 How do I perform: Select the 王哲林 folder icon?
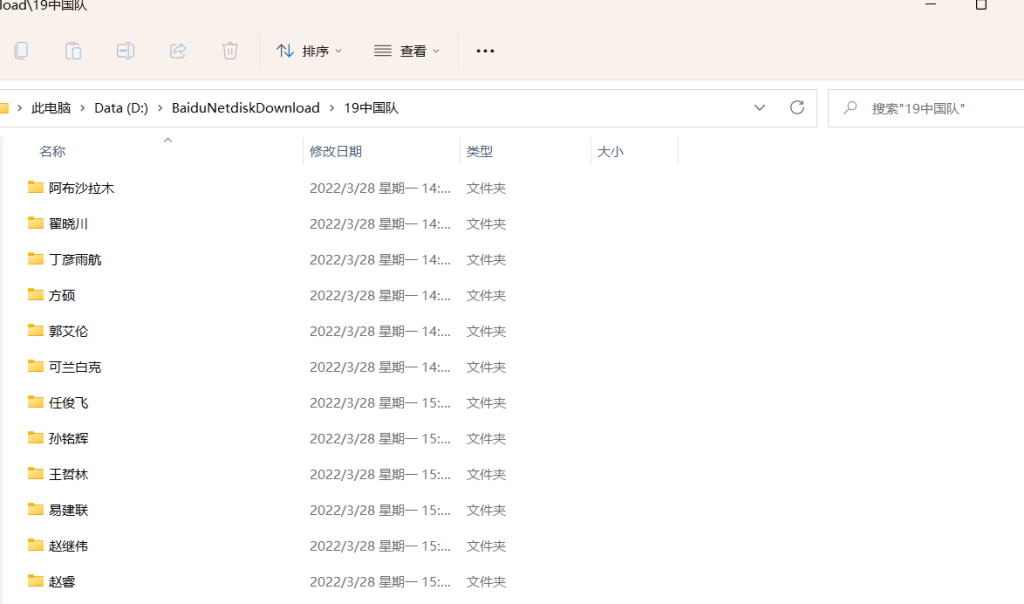tap(35, 473)
